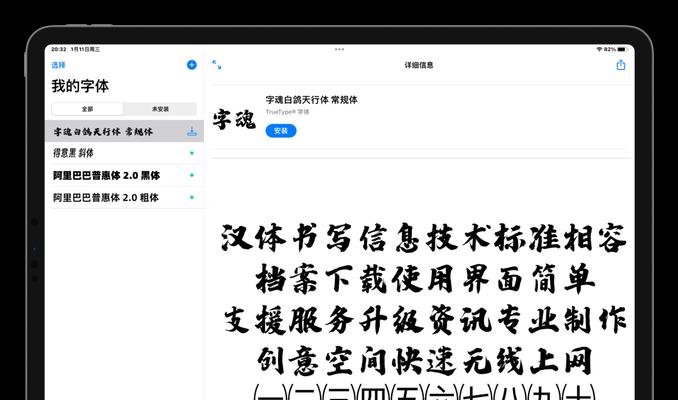
Task: Tap the TrueType 字体 subtitle text
Action: pos(287,112)
